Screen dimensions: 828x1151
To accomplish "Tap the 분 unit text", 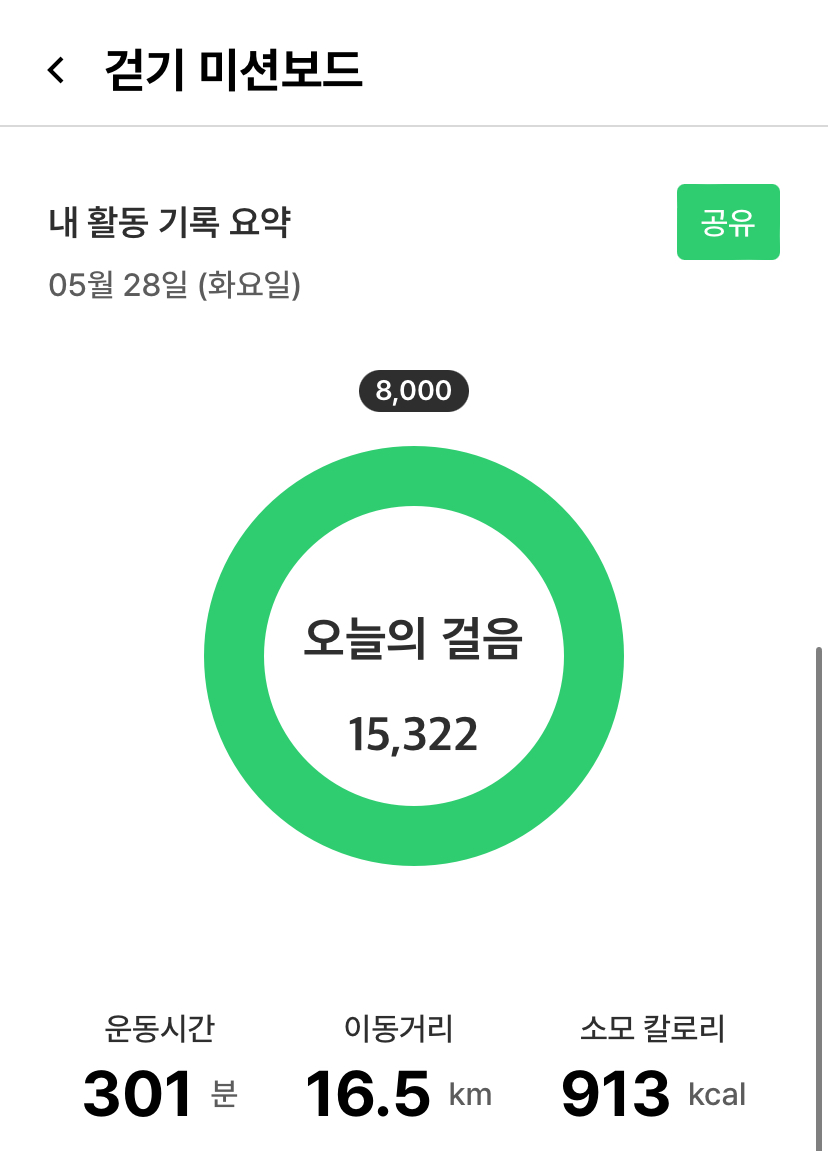I will coord(223,1095).
